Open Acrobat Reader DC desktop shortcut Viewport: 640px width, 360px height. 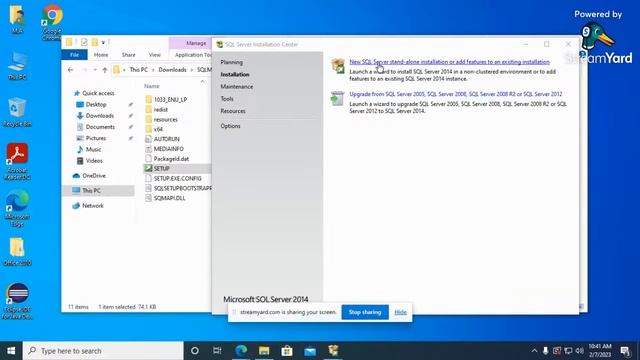pos(17,161)
